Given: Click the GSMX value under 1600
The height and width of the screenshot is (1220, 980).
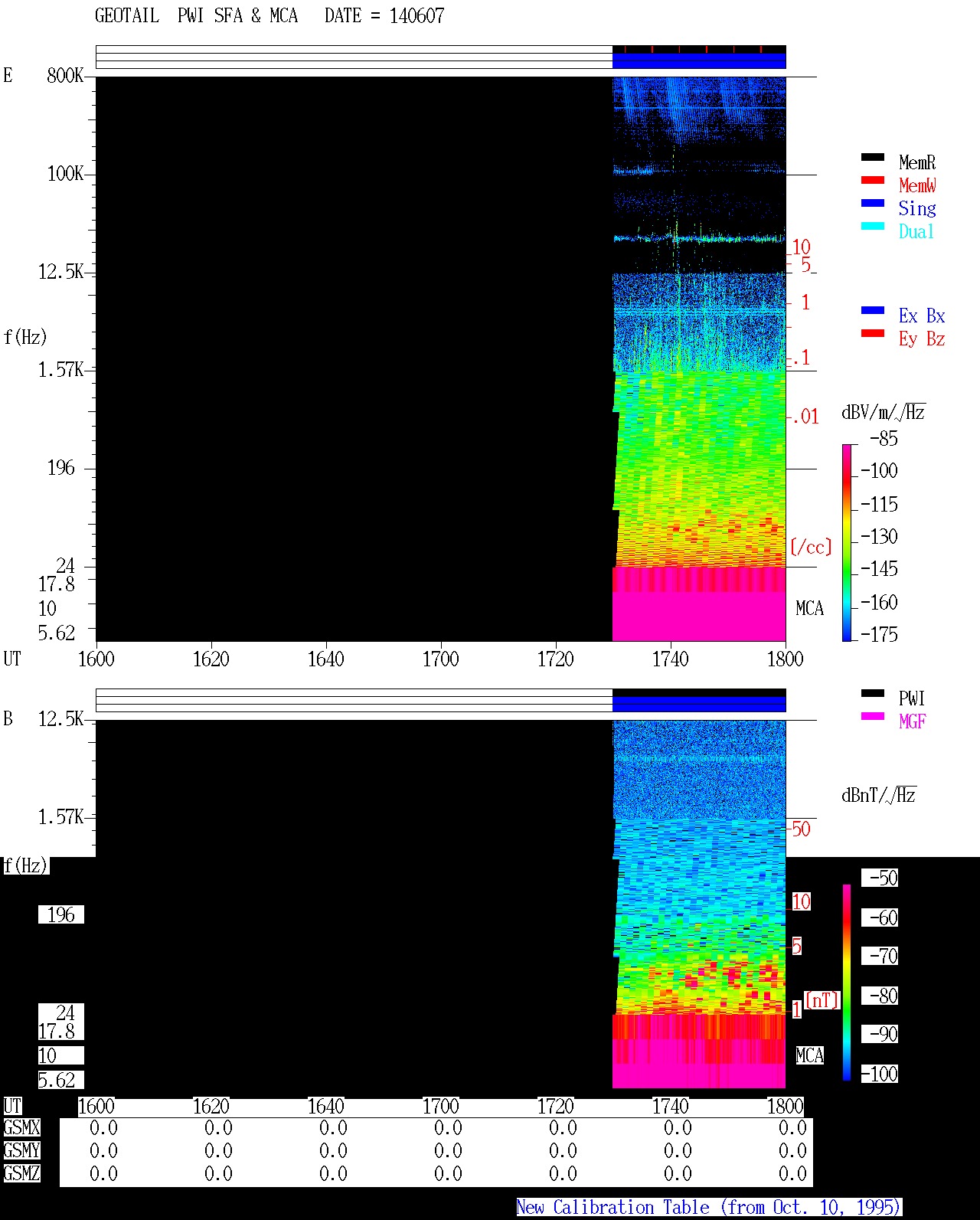Looking at the screenshot, I should (103, 1127).
